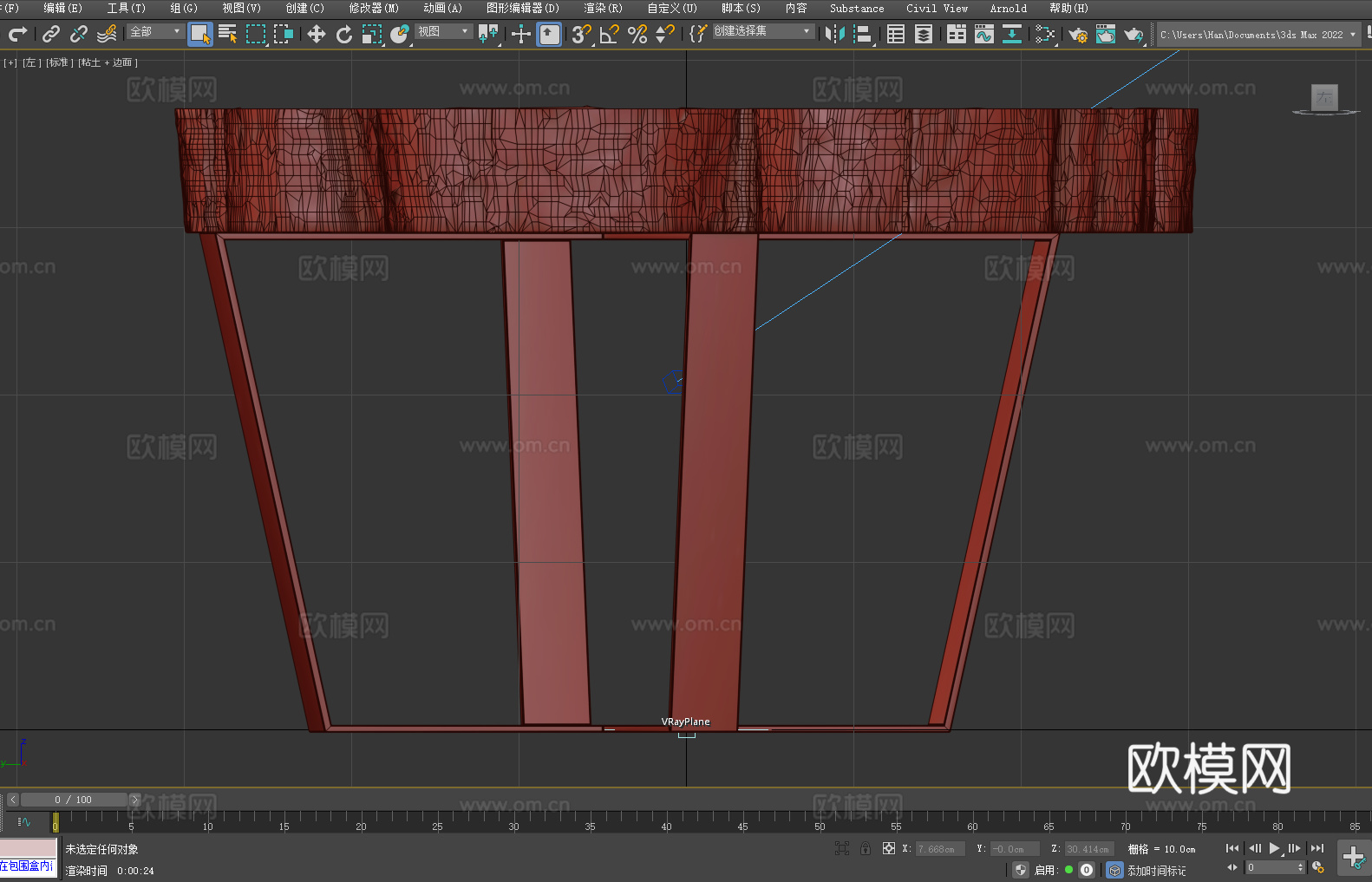Open Substance menu

pyautogui.click(x=857, y=8)
